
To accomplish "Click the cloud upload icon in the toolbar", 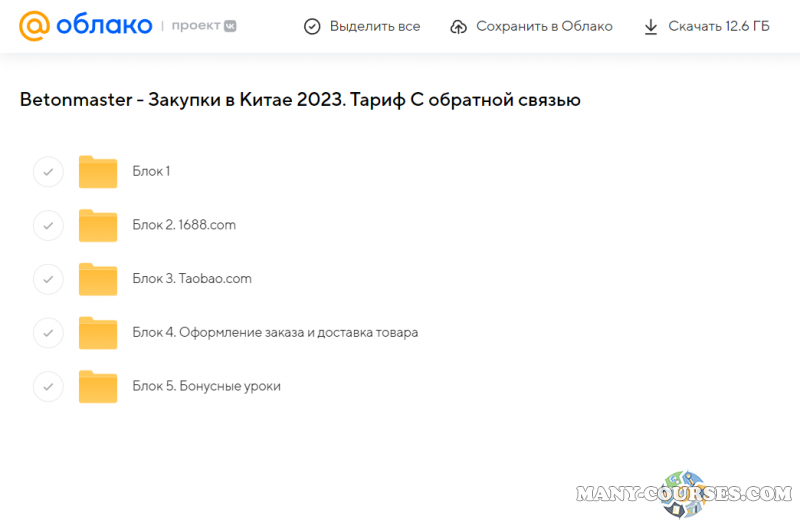I will 459,27.
